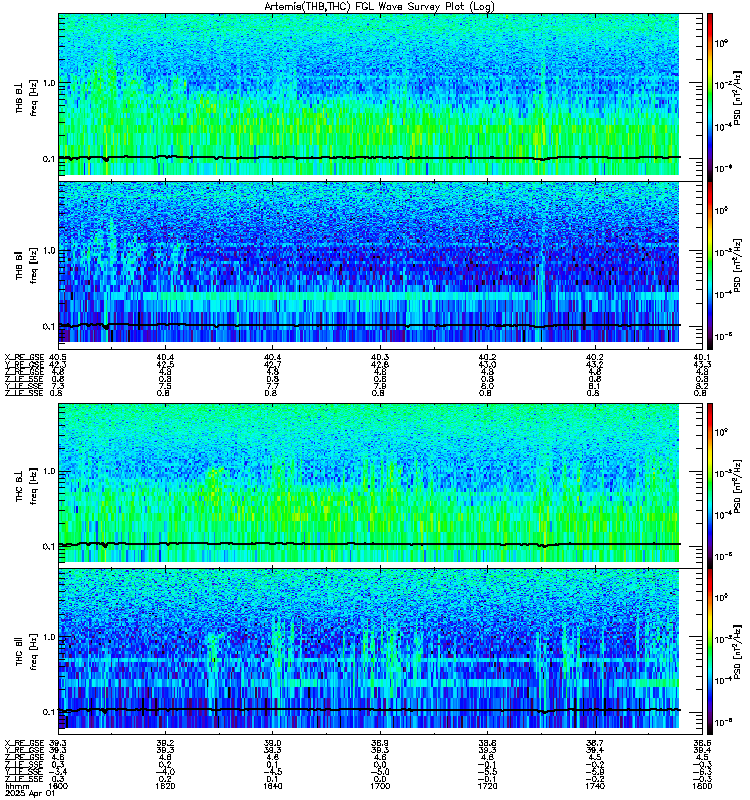Viewport: 750px width, 800px height.
Task: Click the 'THB B⊥ freq [Hz]' y-axis label
Action: click(x=27, y=97)
